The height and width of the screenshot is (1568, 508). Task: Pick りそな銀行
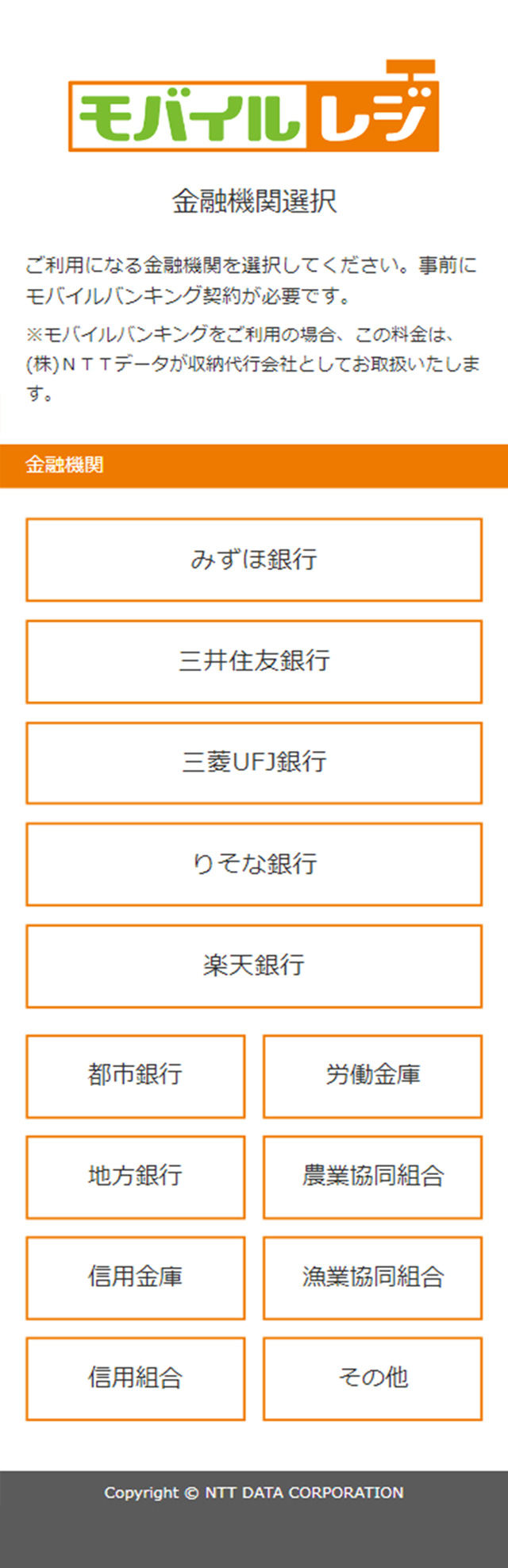click(254, 865)
